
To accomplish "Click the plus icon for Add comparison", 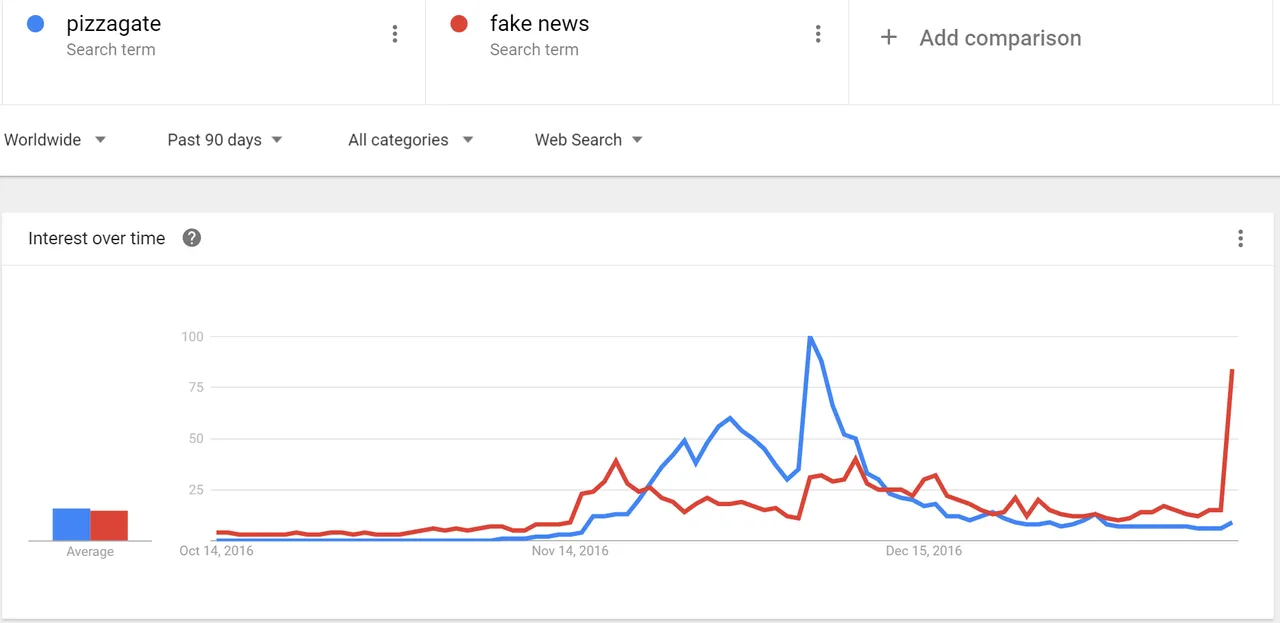I will tap(888, 38).
